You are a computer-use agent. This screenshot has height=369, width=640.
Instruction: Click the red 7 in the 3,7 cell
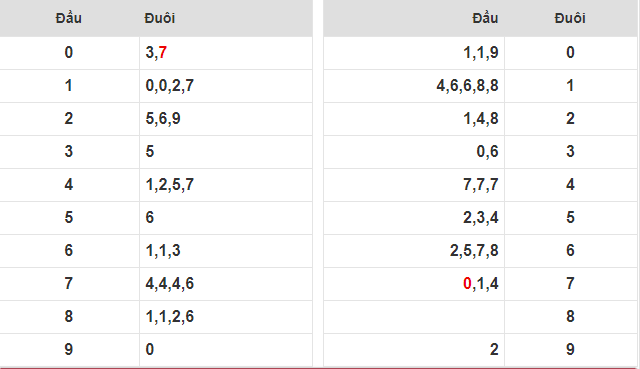162,53
